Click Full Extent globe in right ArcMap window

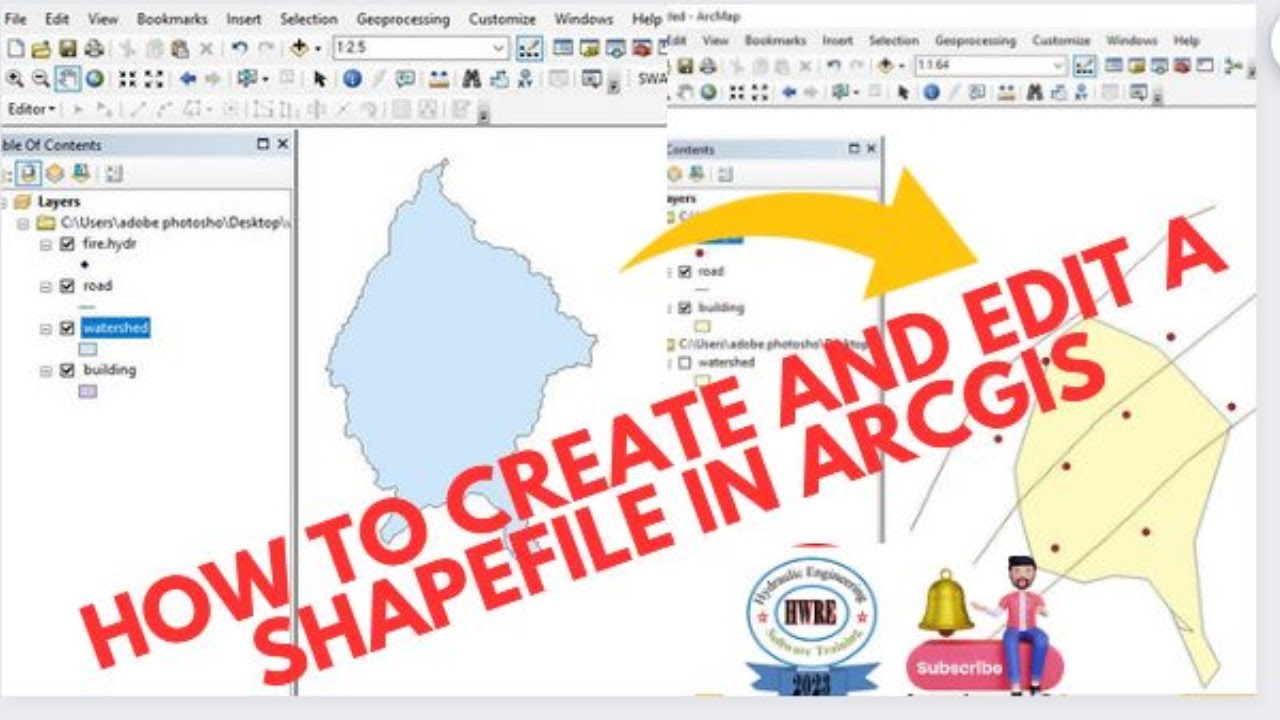click(x=709, y=92)
